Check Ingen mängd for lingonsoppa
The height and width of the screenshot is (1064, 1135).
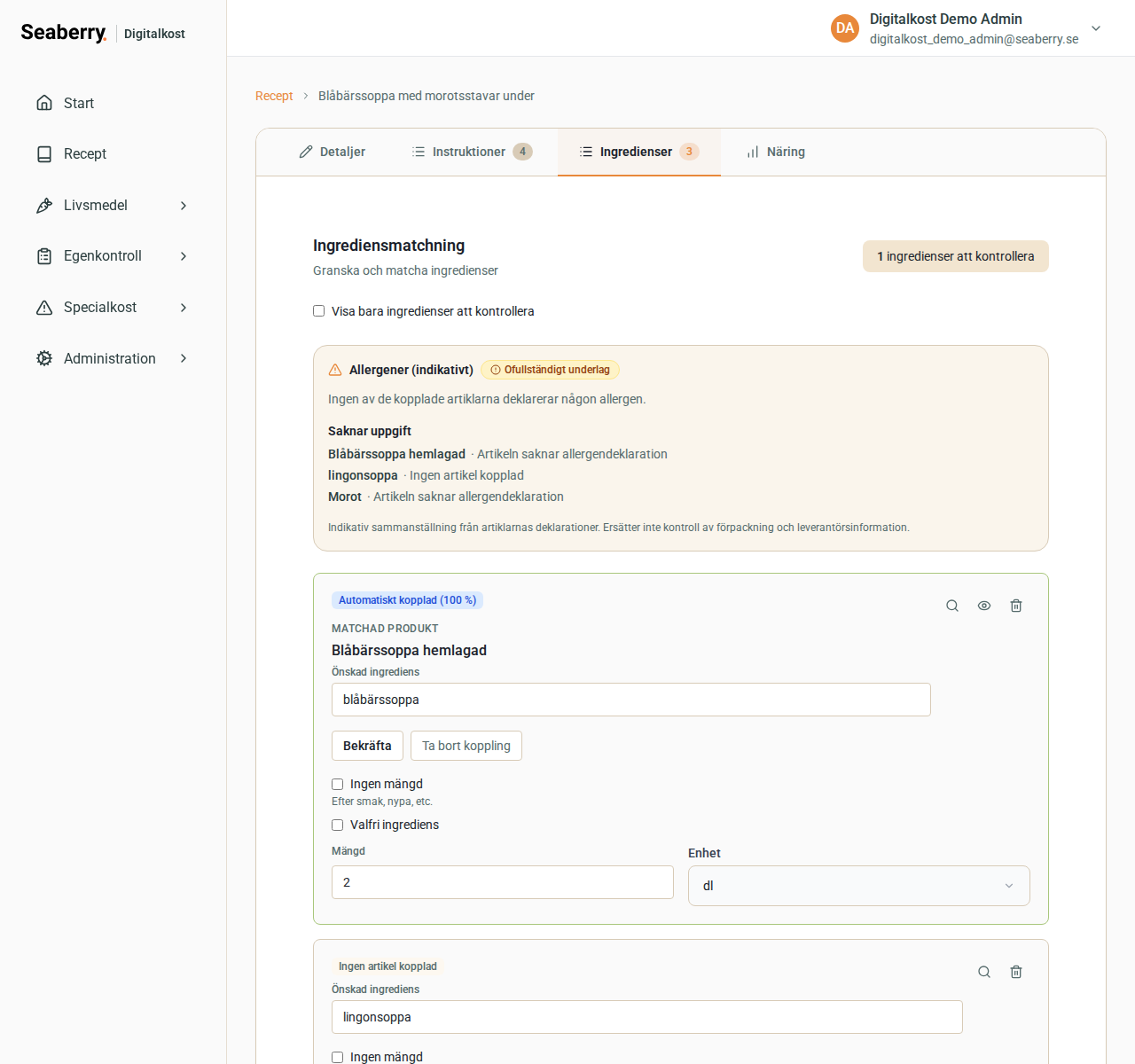[x=338, y=1057]
